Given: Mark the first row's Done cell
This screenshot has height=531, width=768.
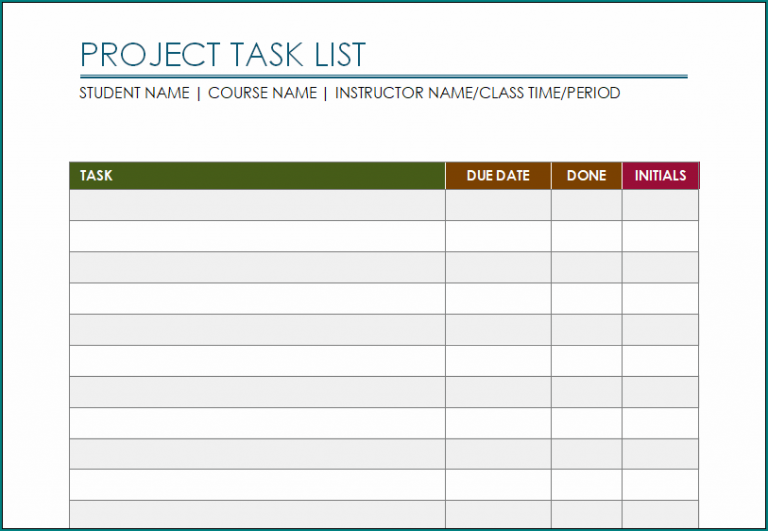Looking at the screenshot, I should click(586, 205).
